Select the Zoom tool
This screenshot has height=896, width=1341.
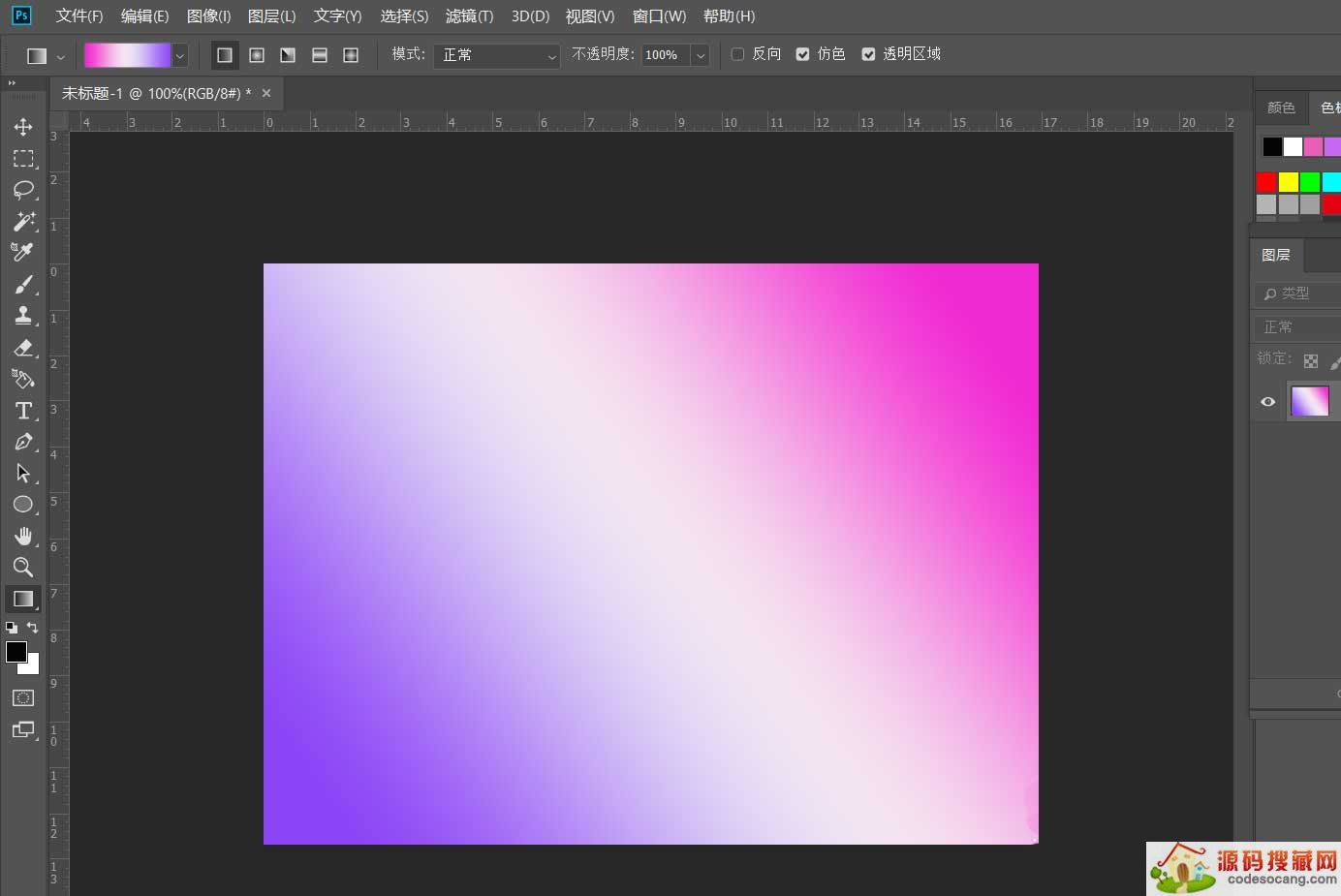tap(23, 567)
